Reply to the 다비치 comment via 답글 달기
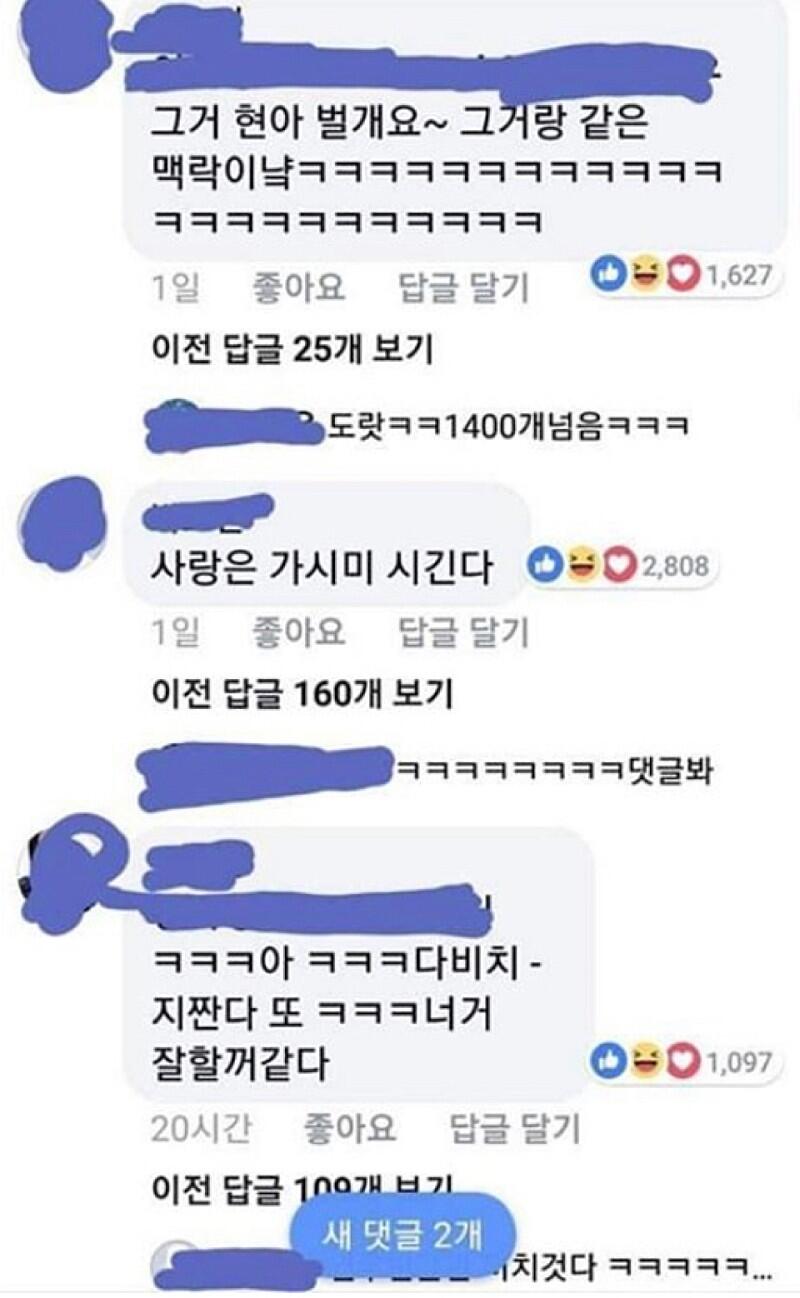This screenshot has width=800, height=1298. click(x=515, y=1130)
